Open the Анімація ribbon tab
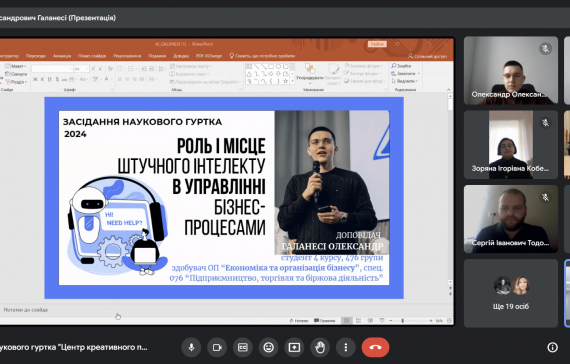This screenshot has height=364, width=570. tap(62, 56)
